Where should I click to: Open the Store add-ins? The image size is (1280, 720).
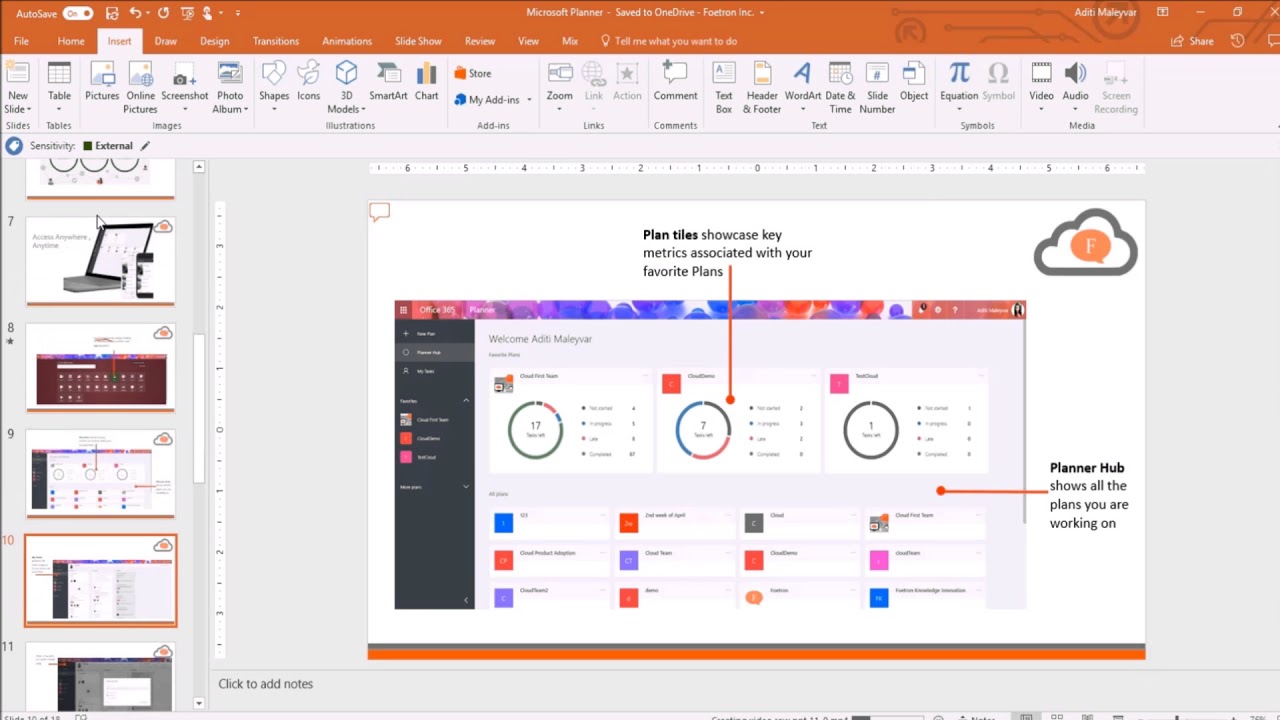click(x=472, y=73)
